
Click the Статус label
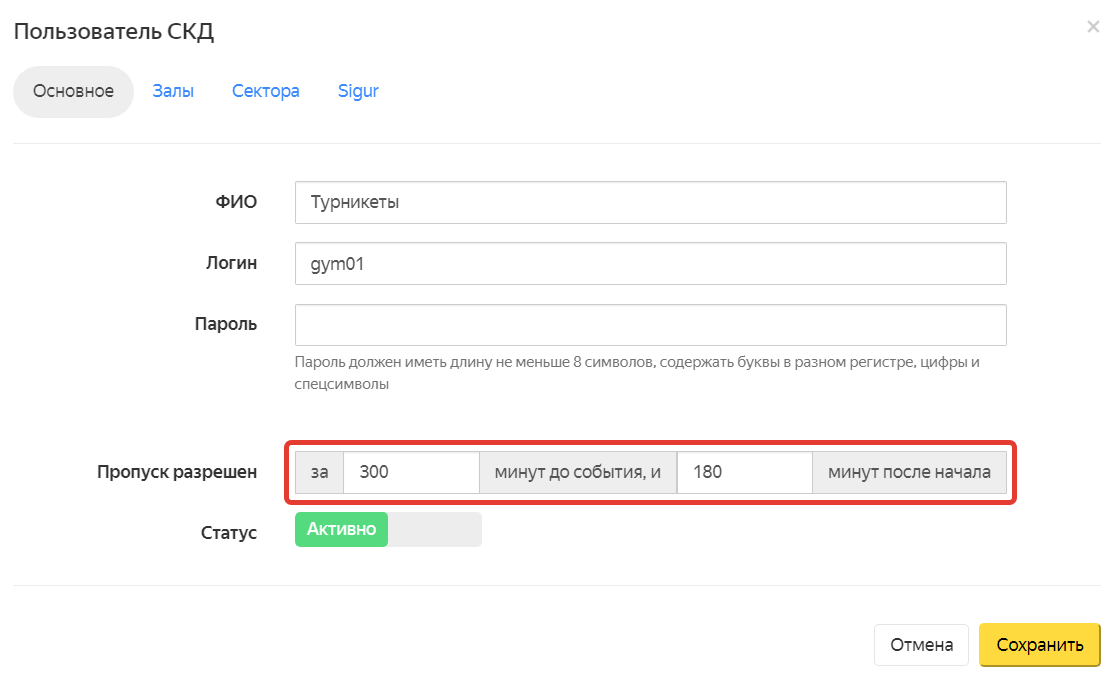(229, 533)
